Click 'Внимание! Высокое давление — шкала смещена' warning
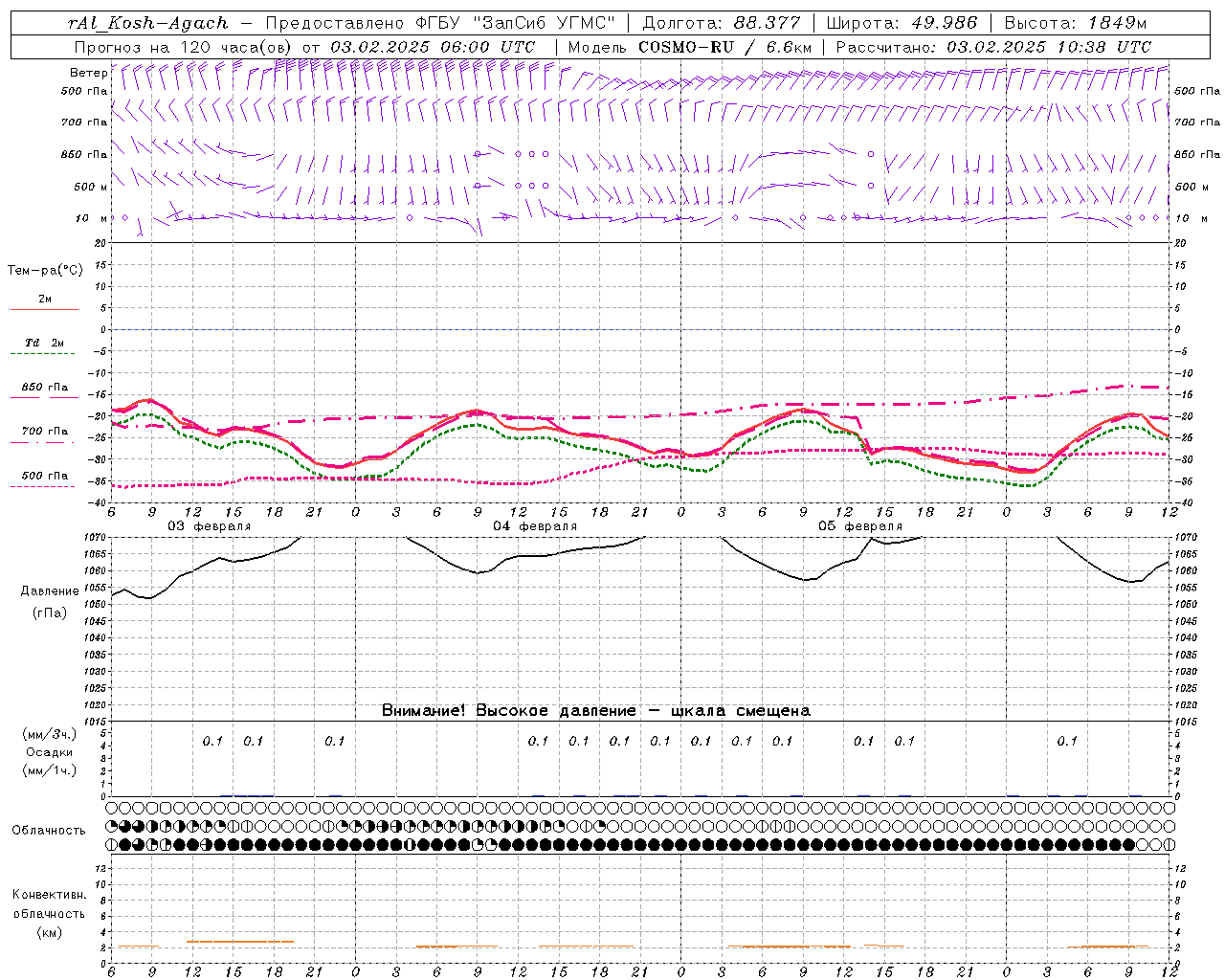 596,711
